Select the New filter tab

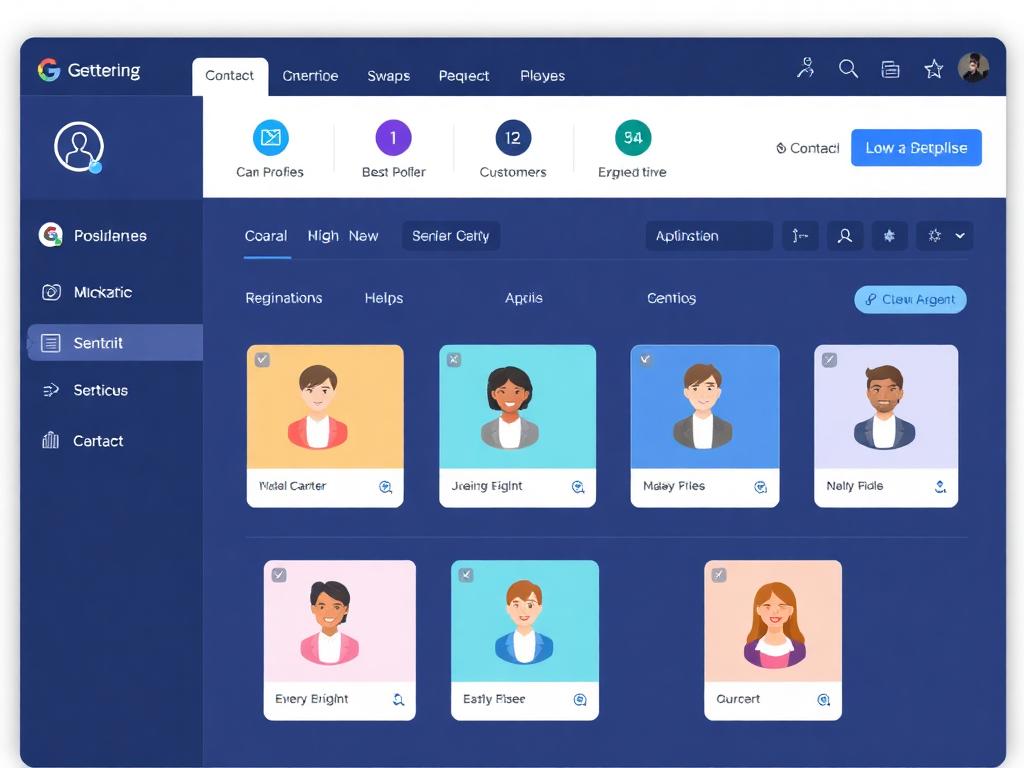pyautogui.click(x=363, y=236)
